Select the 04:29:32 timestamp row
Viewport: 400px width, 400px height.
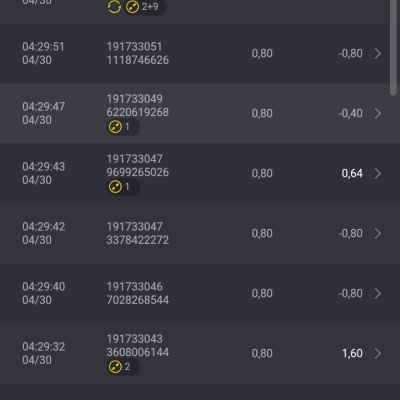200,353
